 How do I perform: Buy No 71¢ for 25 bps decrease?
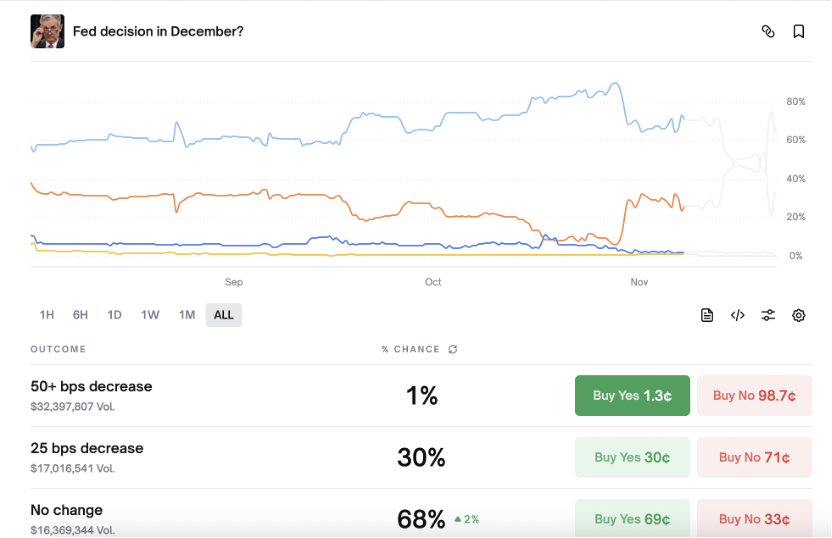pyautogui.click(x=754, y=457)
